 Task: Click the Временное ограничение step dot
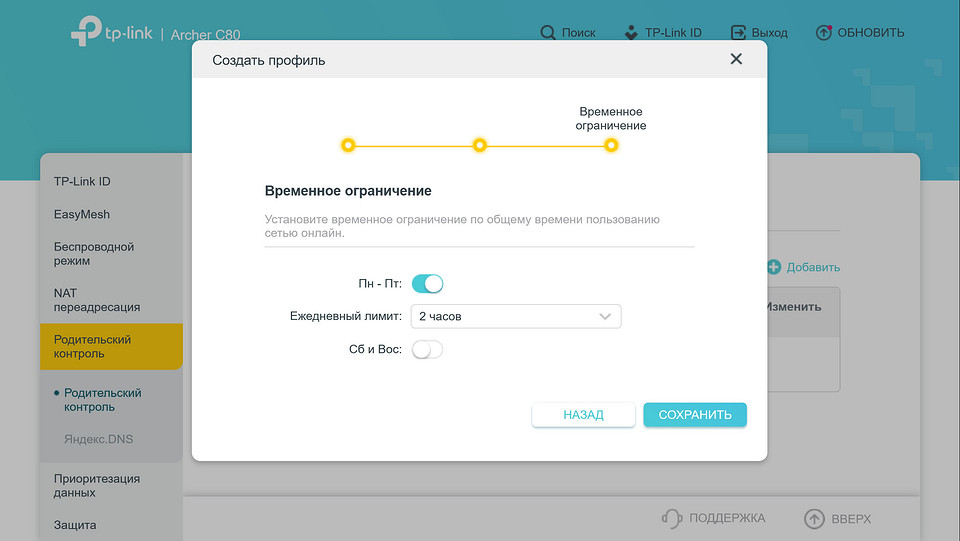coord(610,145)
